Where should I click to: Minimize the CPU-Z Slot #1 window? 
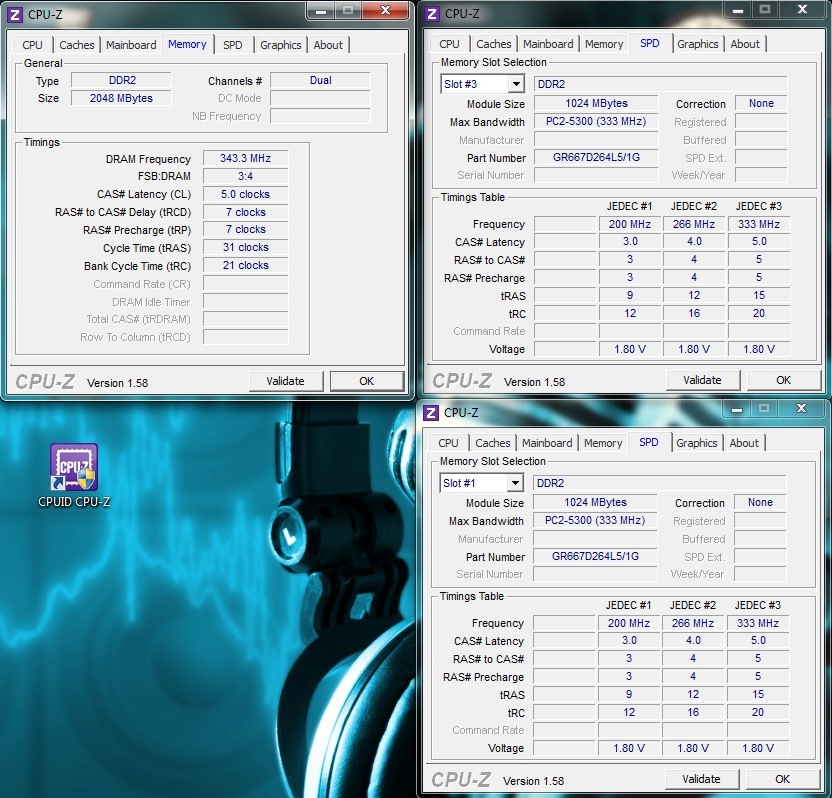pyautogui.click(x=736, y=409)
